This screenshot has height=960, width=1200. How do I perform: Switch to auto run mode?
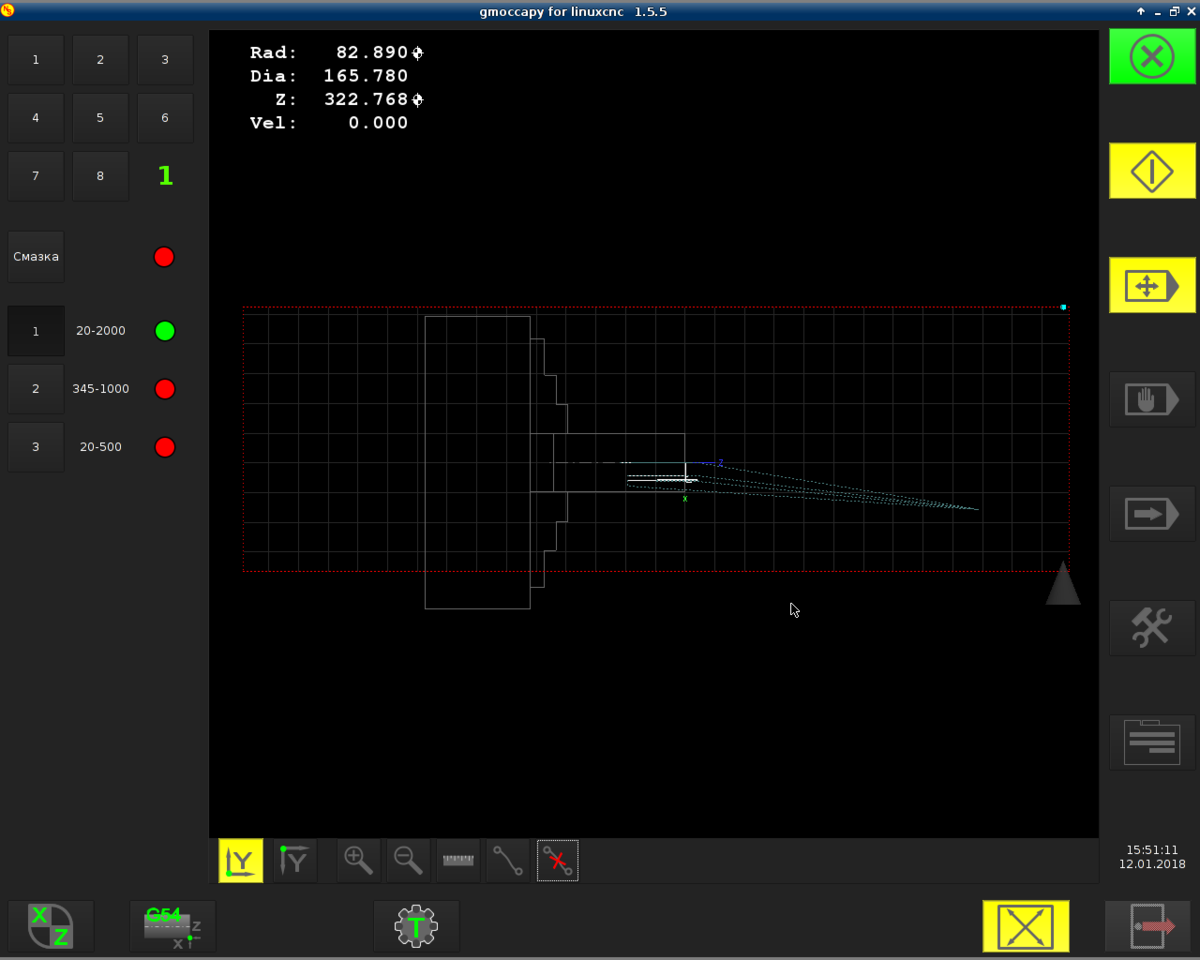(x=1152, y=514)
